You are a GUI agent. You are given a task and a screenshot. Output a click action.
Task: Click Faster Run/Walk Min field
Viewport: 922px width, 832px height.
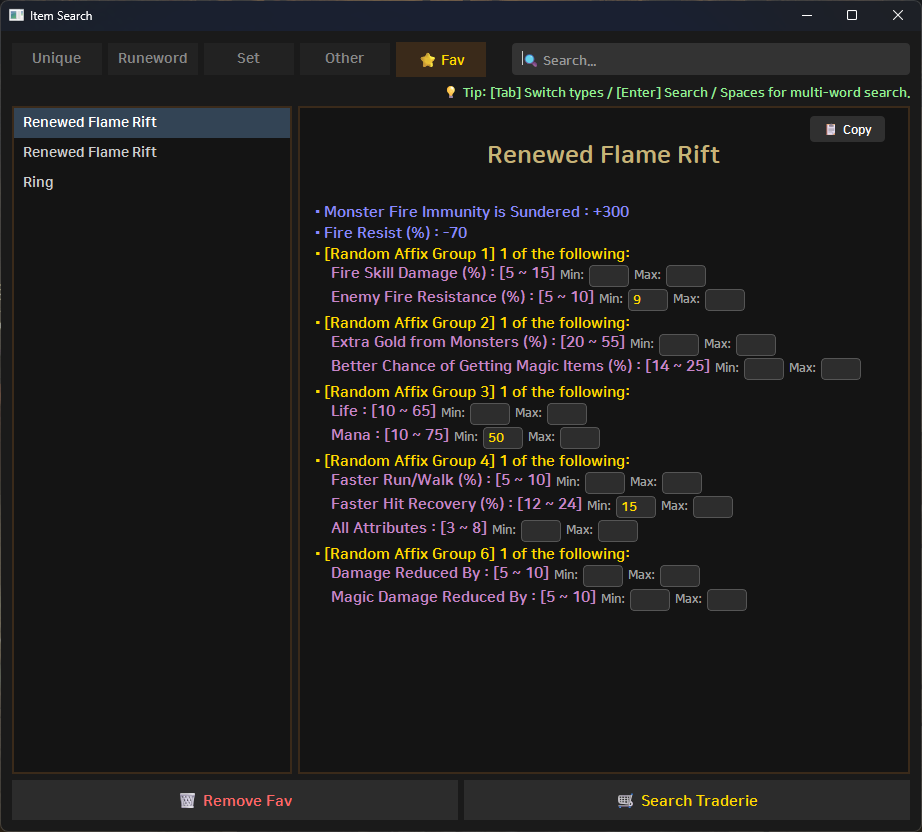point(604,482)
